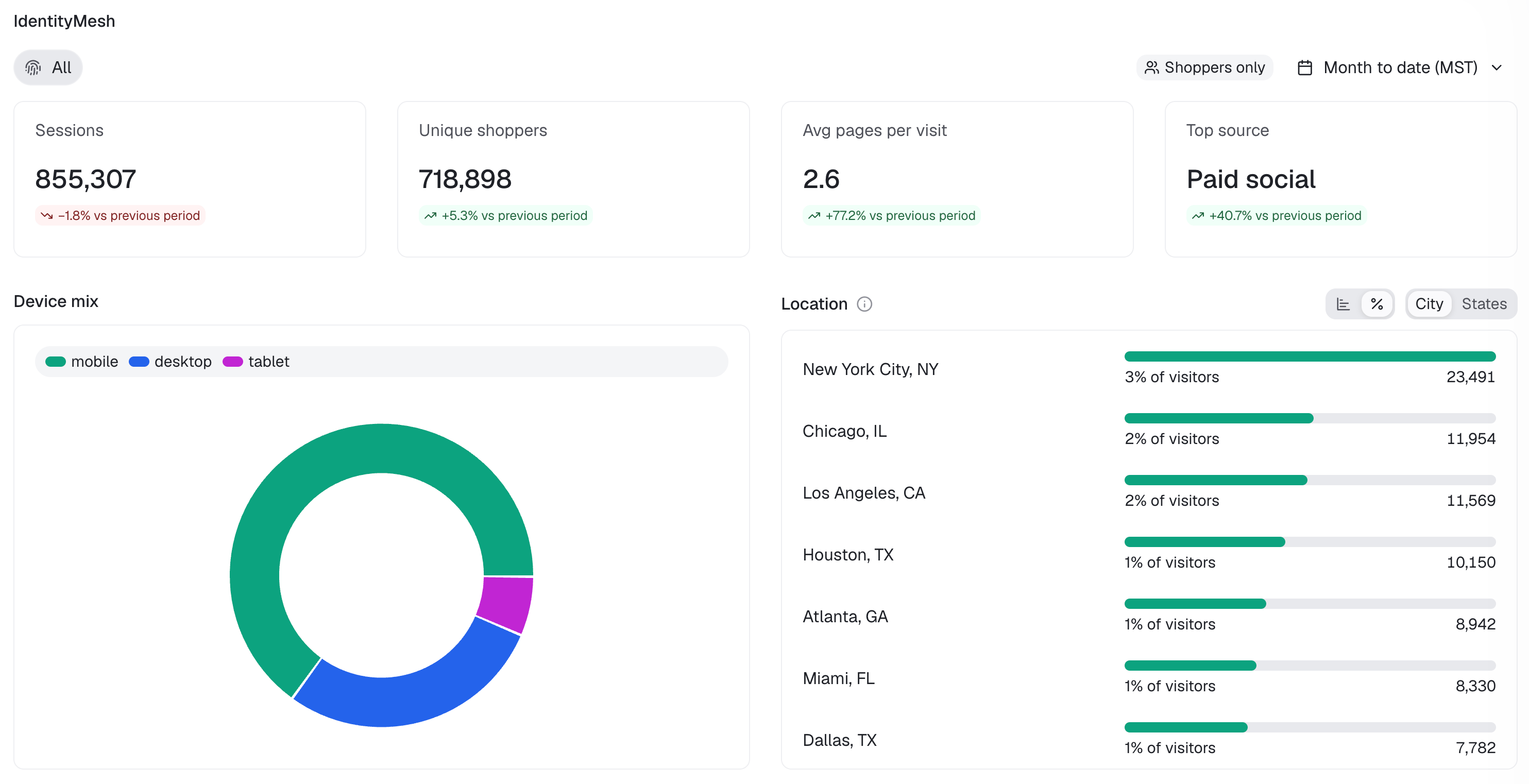Toggle the mobile legend swatch
This screenshot has height=784, width=1529.
point(56,362)
